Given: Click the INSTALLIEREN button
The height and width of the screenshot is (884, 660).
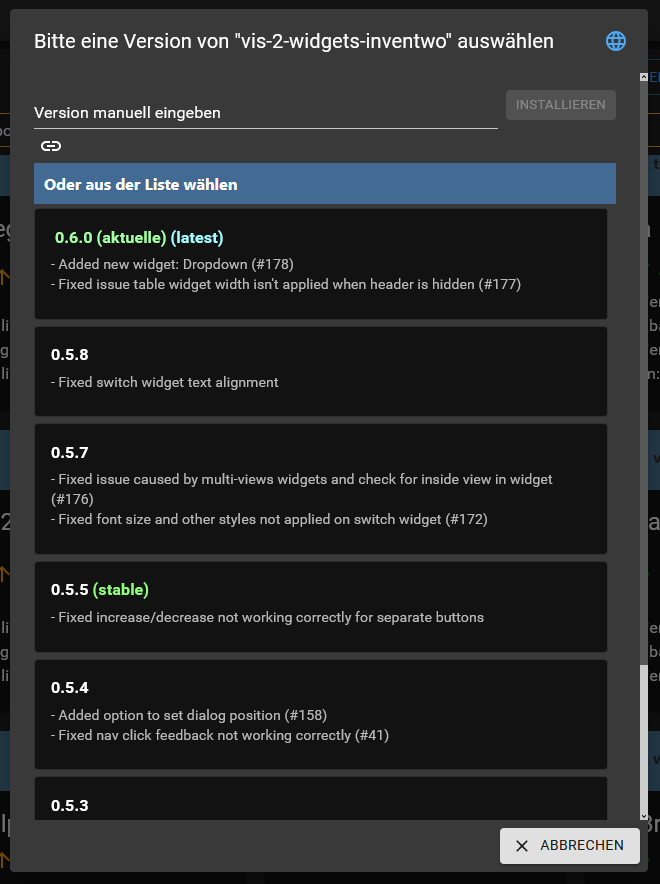Looking at the screenshot, I should point(560,104).
